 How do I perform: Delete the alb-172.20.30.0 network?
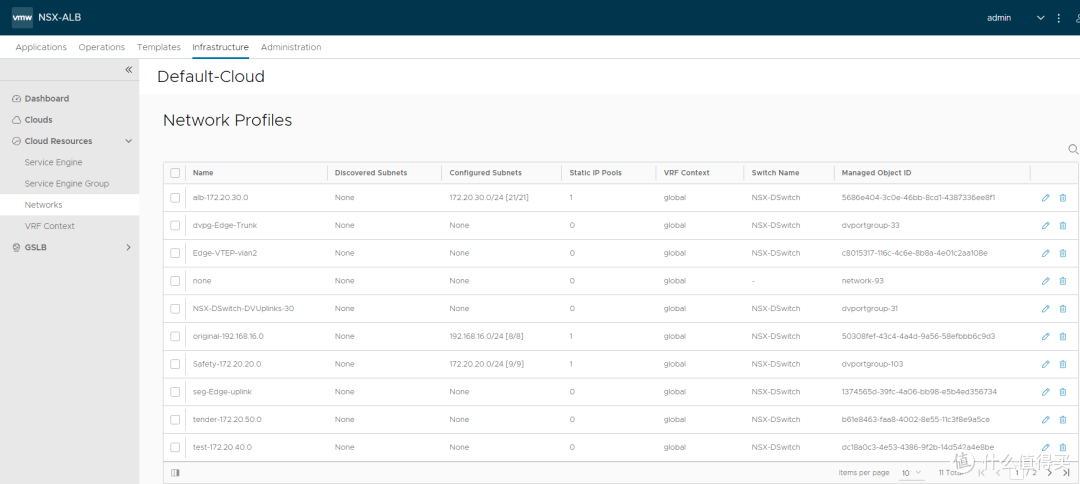point(1063,198)
